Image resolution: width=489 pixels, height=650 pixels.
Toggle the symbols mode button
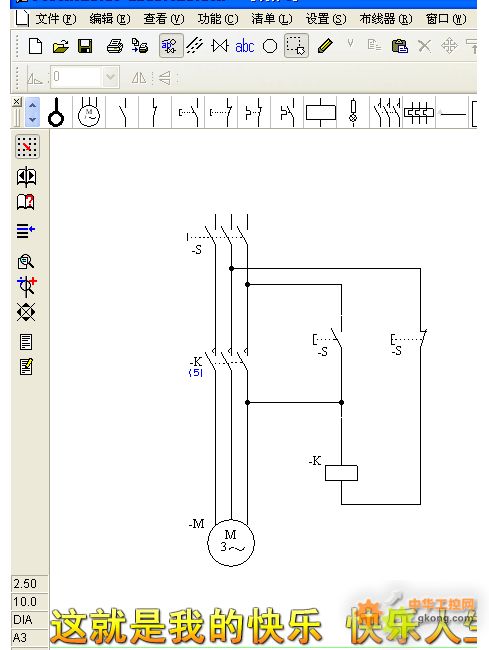[x=171, y=46]
